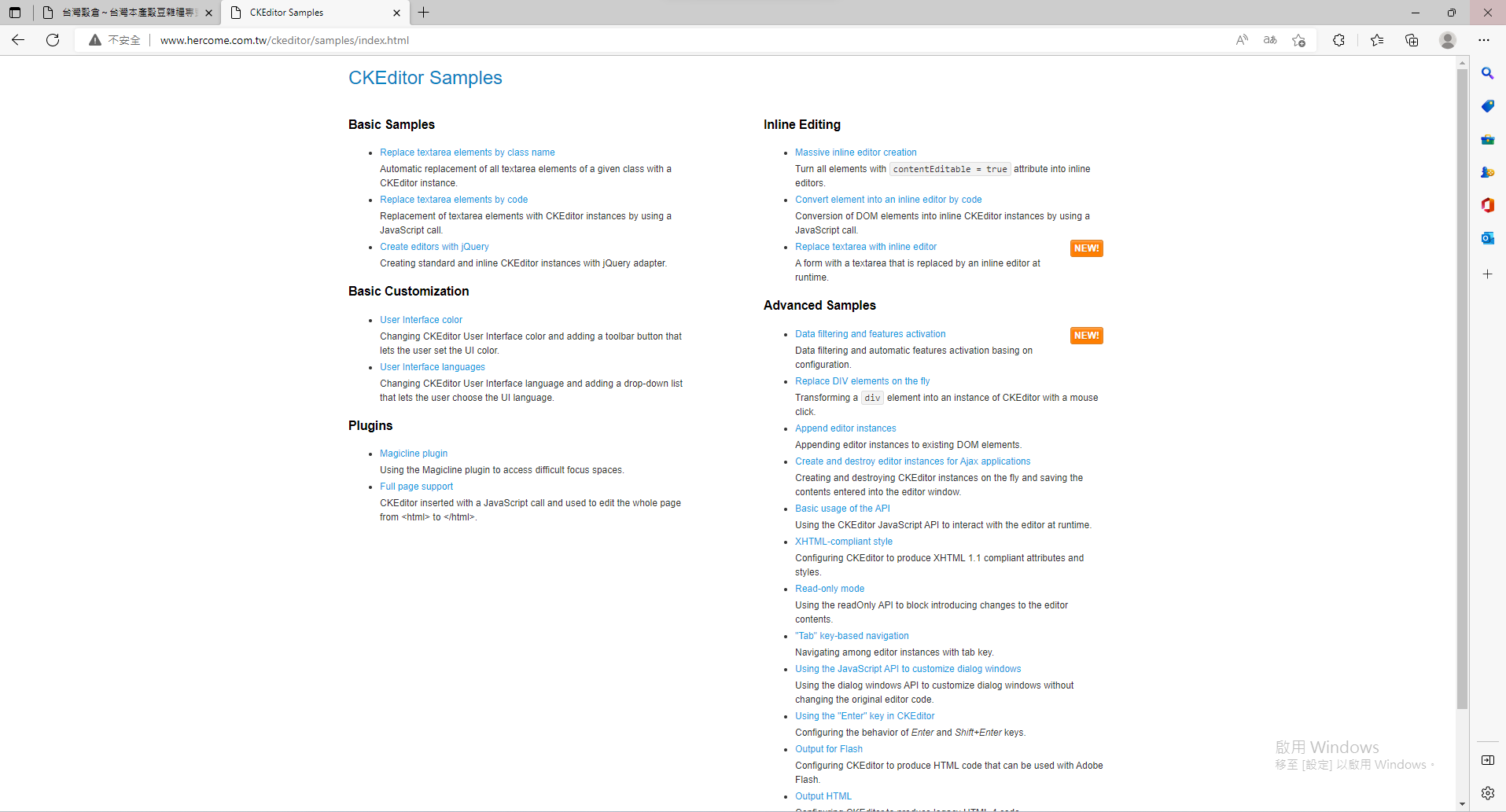Toggle the sidebar panel visibility icon

click(1487, 760)
